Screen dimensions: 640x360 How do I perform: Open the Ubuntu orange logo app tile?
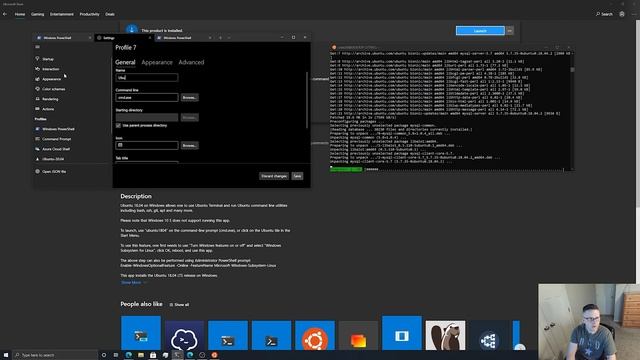click(315, 336)
